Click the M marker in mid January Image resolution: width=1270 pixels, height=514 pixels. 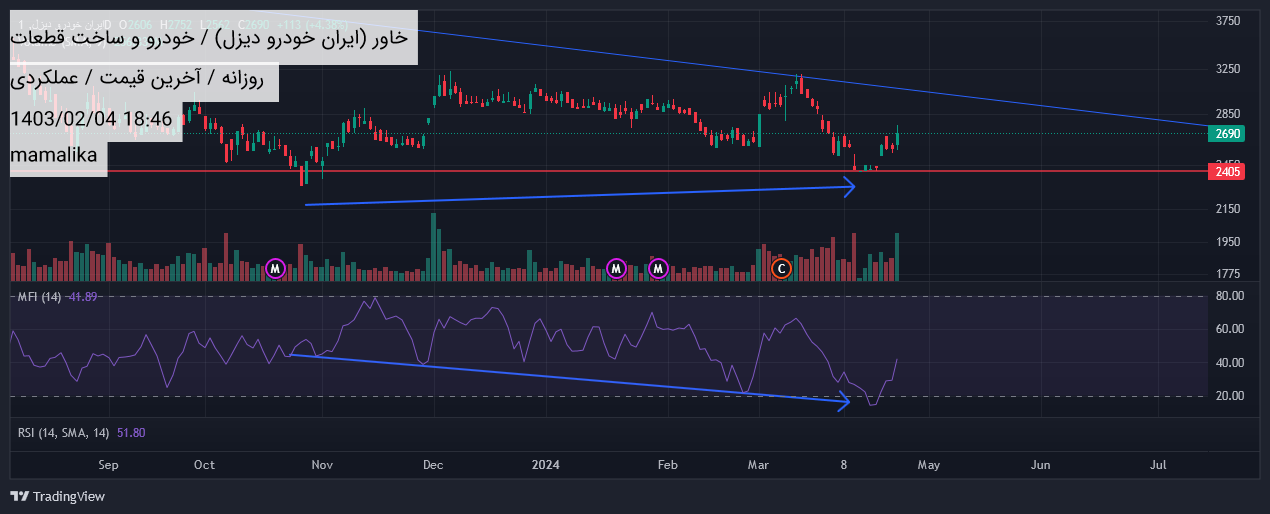point(616,268)
